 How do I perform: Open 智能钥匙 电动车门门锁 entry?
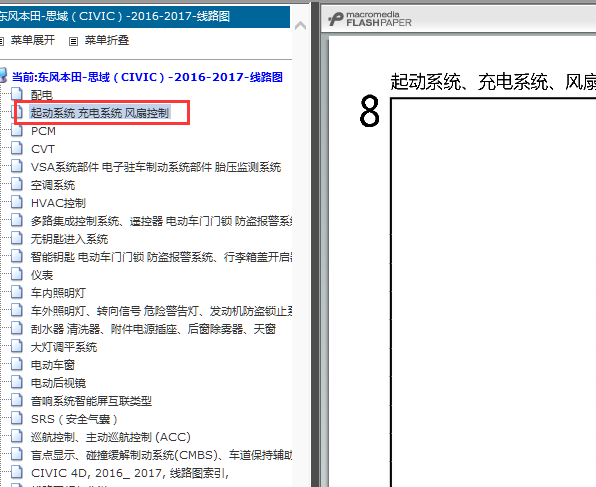pyautogui.click(x=161, y=257)
